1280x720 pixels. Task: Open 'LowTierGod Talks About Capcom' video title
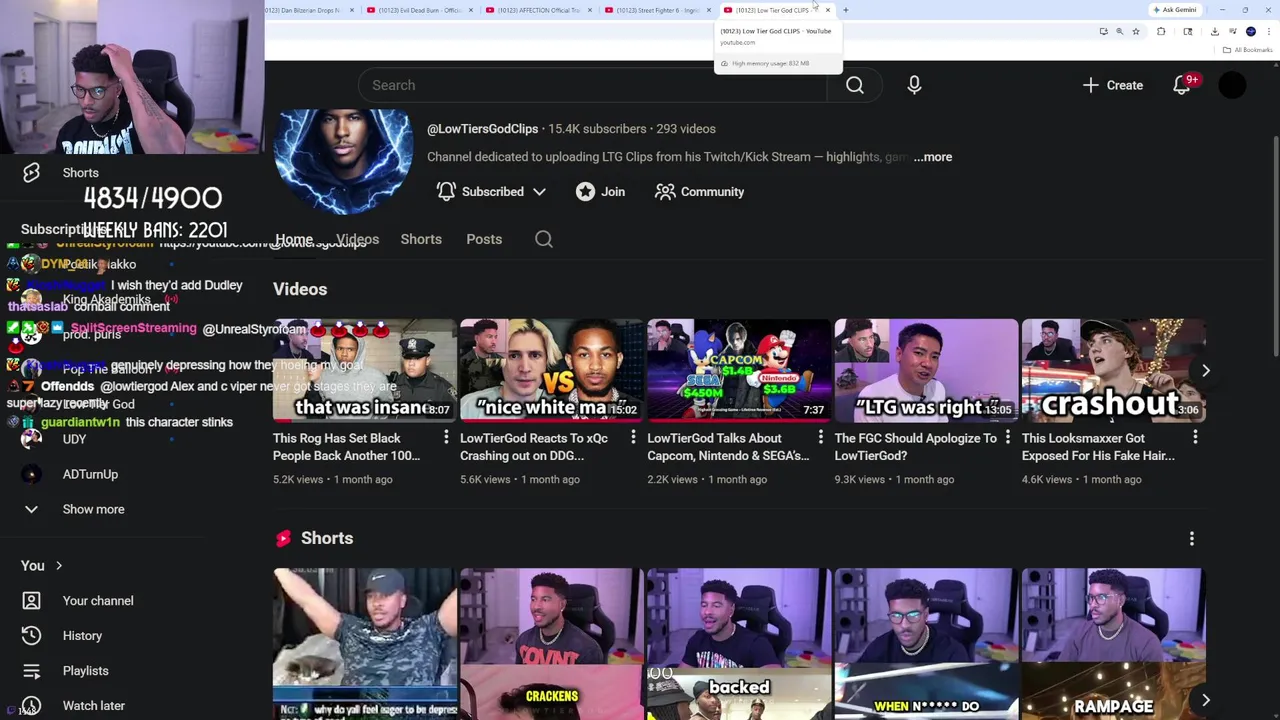click(x=728, y=447)
